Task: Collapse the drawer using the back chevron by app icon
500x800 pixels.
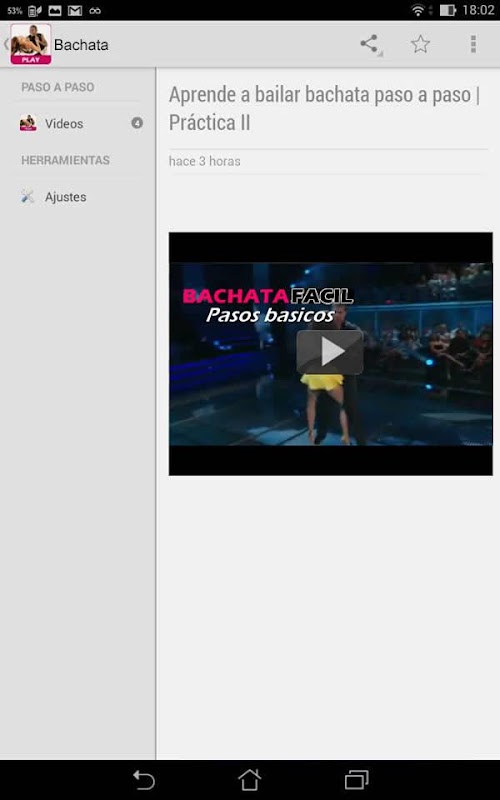Action: point(6,44)
